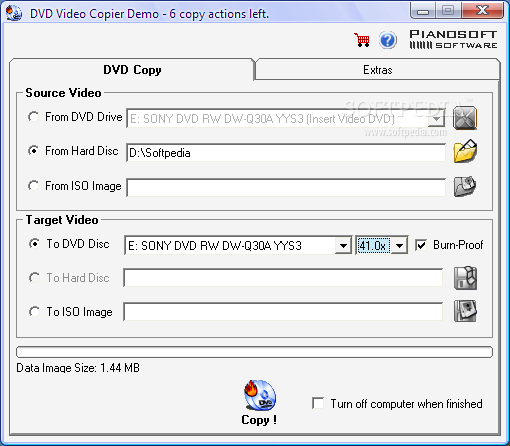Select the To DVD Disc radio button
510x446 pixels.
coord(34,244)
